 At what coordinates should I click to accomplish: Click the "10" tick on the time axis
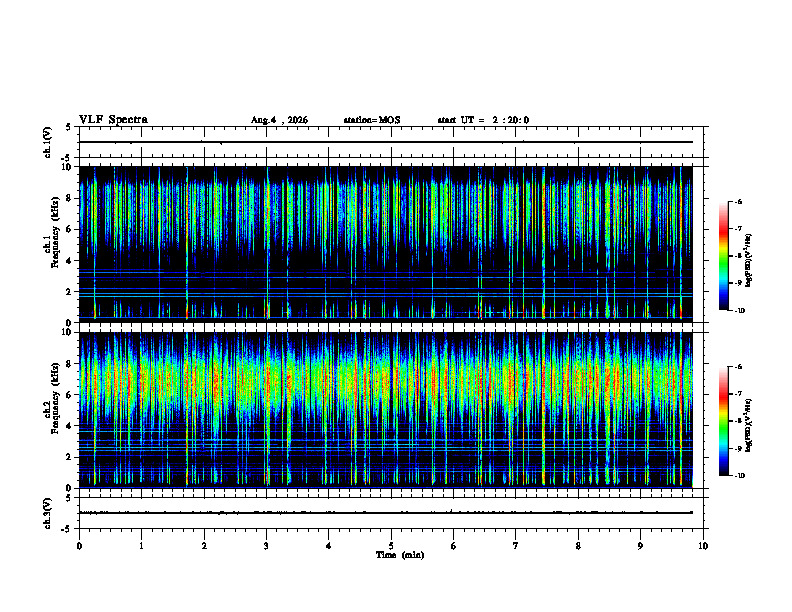pos(703,546)
